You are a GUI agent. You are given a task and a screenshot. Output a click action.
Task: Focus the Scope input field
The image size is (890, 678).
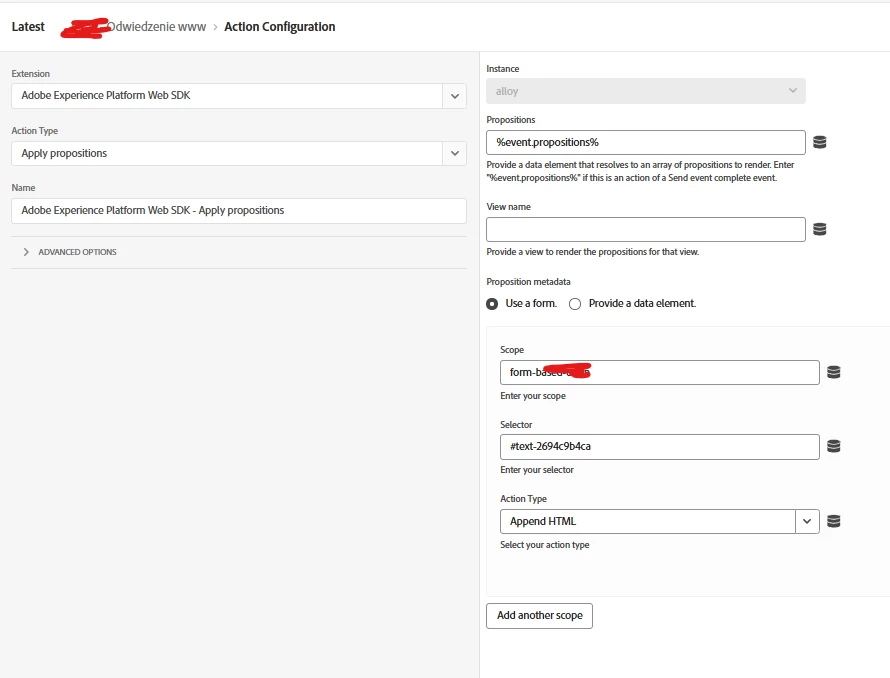pyautogui.click(x=660, y=373)
